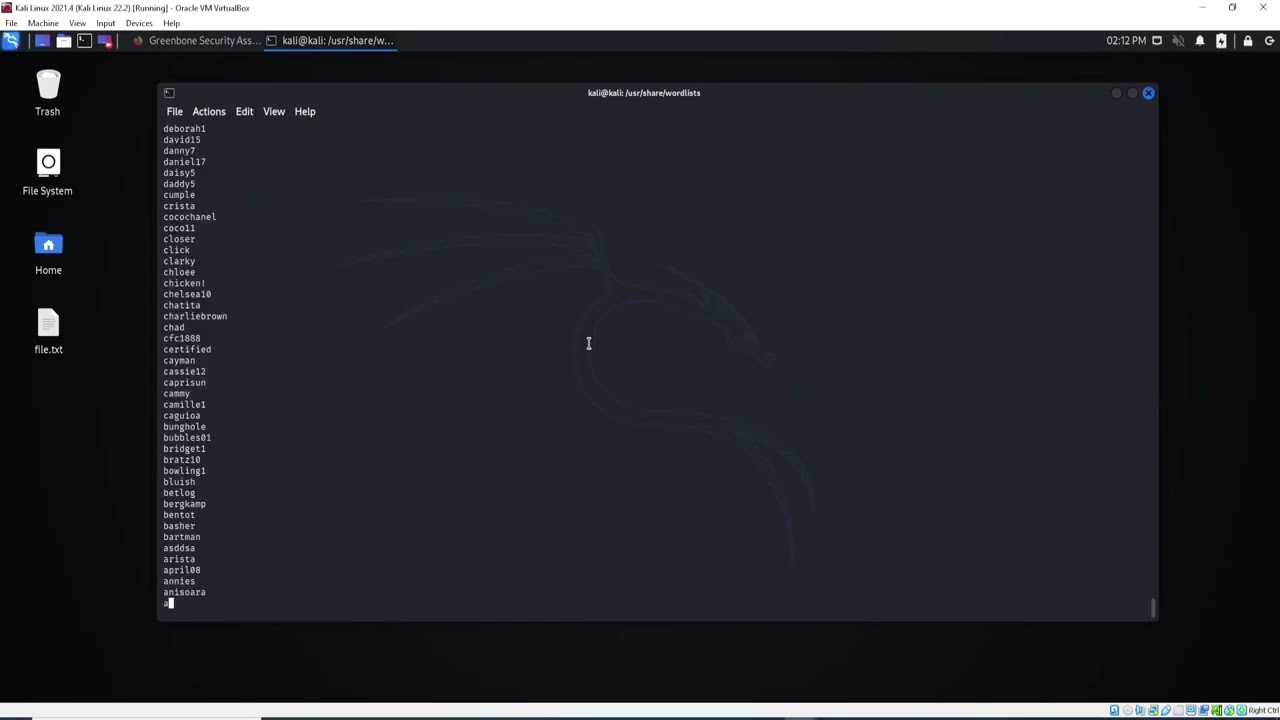Open the Kali applications menu icon
This screenshot has width=1280, height=720.
tap(10, 41)
